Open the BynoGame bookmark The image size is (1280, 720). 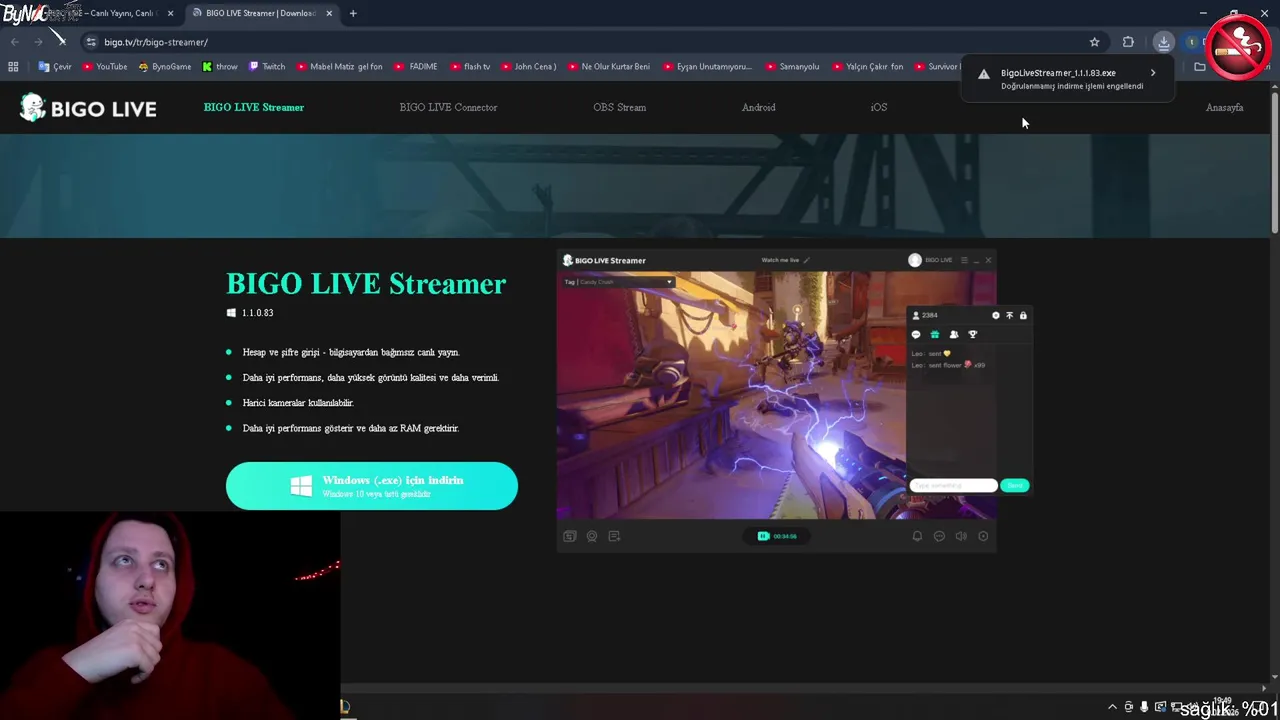coord(165,67)
